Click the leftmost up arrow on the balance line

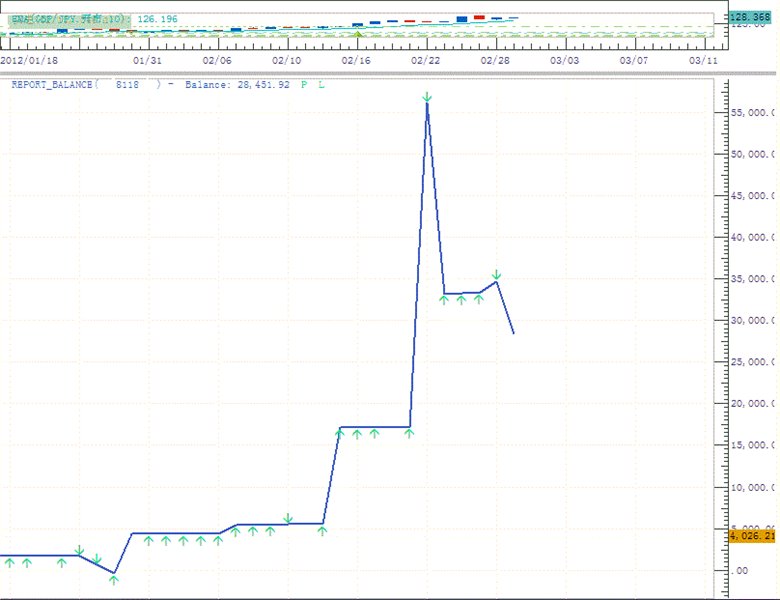(9, 563)
